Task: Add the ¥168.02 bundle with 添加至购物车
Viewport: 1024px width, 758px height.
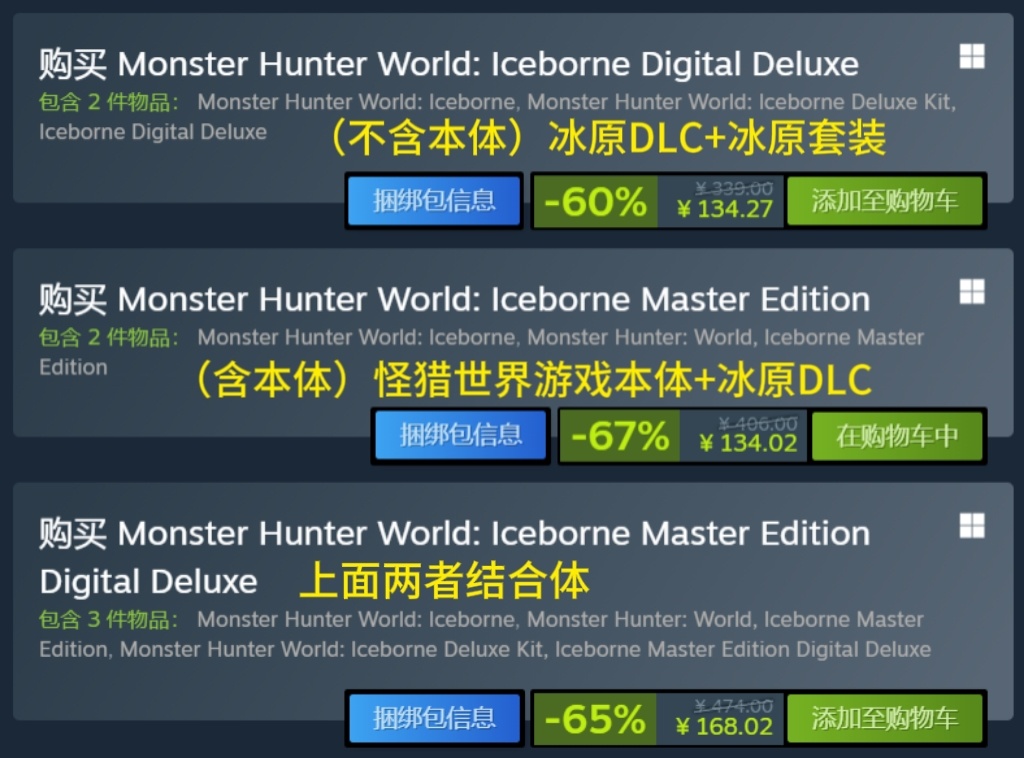Action: click(x=884, y=718)
